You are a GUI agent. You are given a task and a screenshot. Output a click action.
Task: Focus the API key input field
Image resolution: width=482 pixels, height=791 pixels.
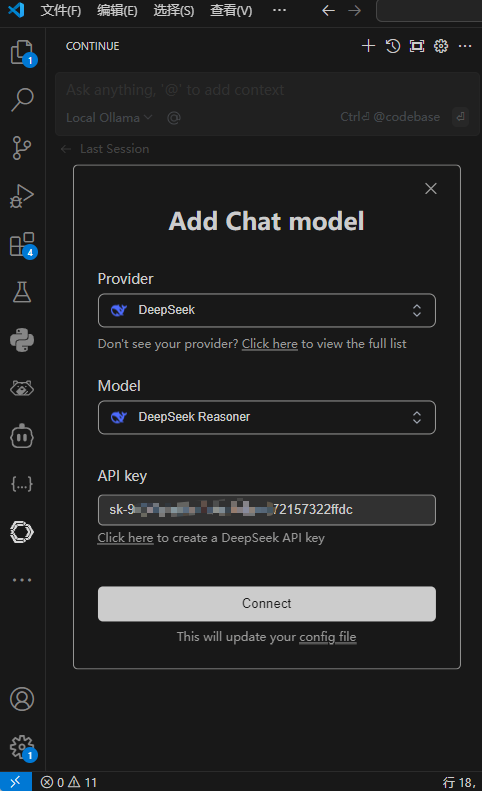pos(266,510)
